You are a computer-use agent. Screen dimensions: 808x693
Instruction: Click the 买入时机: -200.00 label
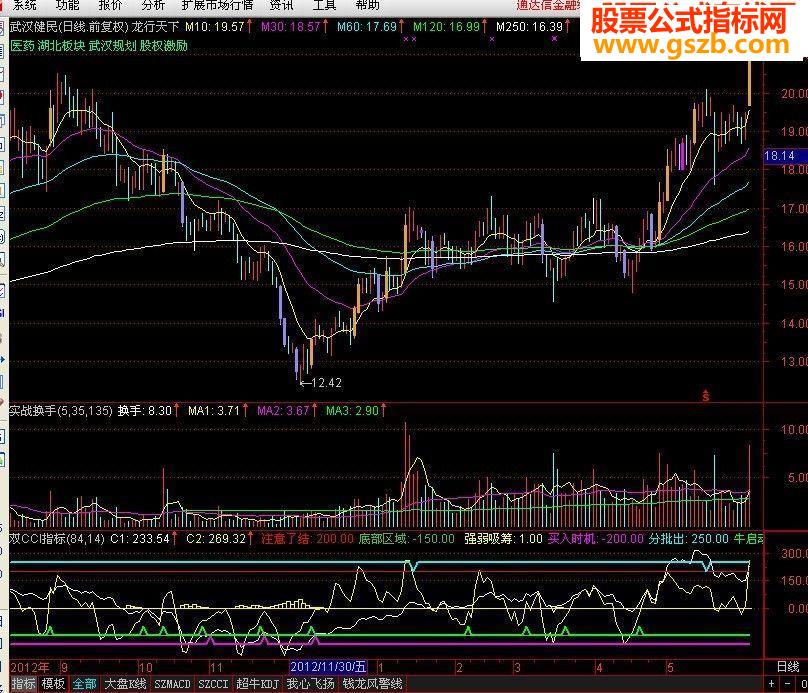(596, 538)
